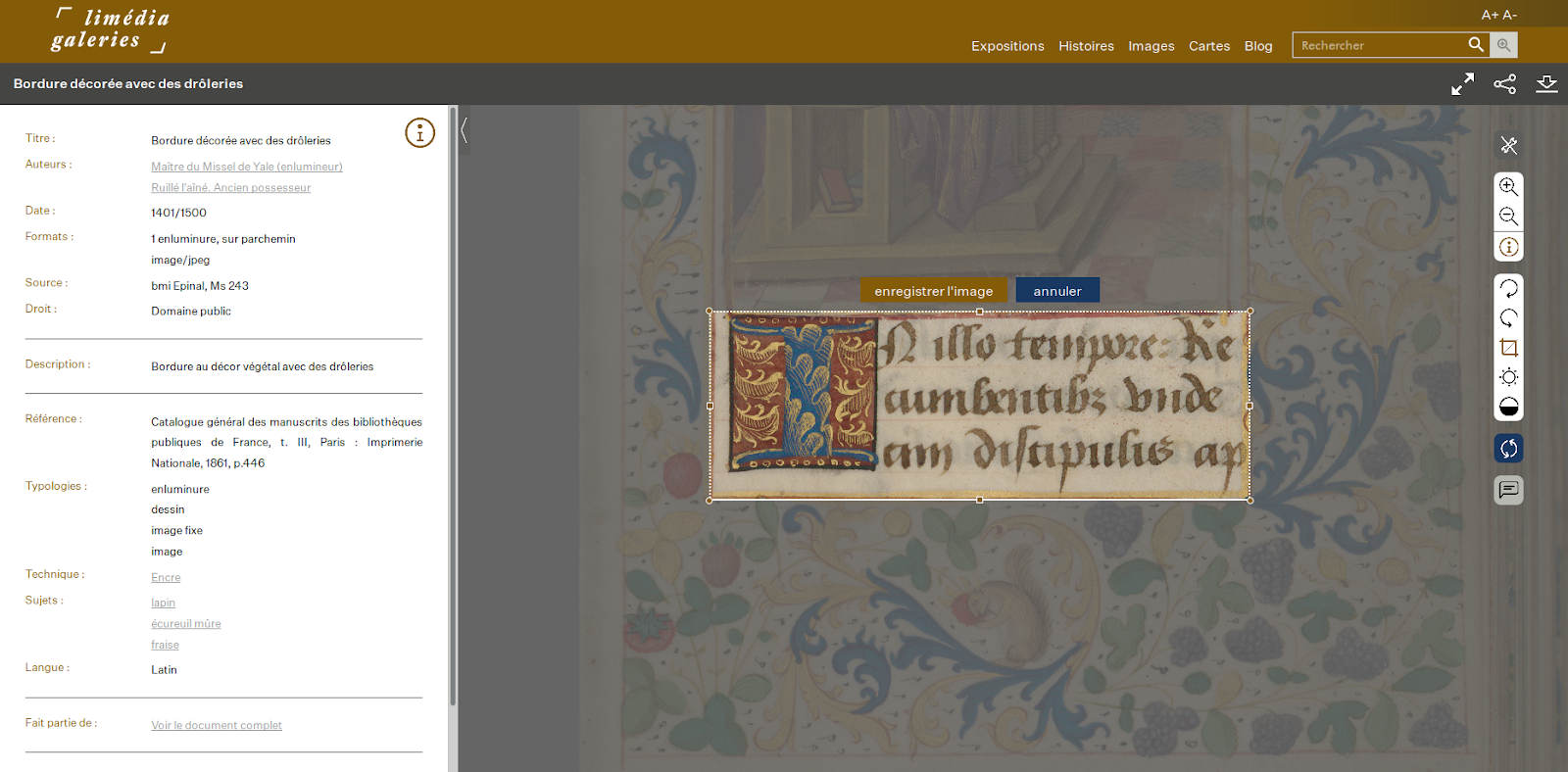Rotate the image counterclockwise
Image resolution: width=1568 pixels, height=772 pixels.
click(1509, 317)
